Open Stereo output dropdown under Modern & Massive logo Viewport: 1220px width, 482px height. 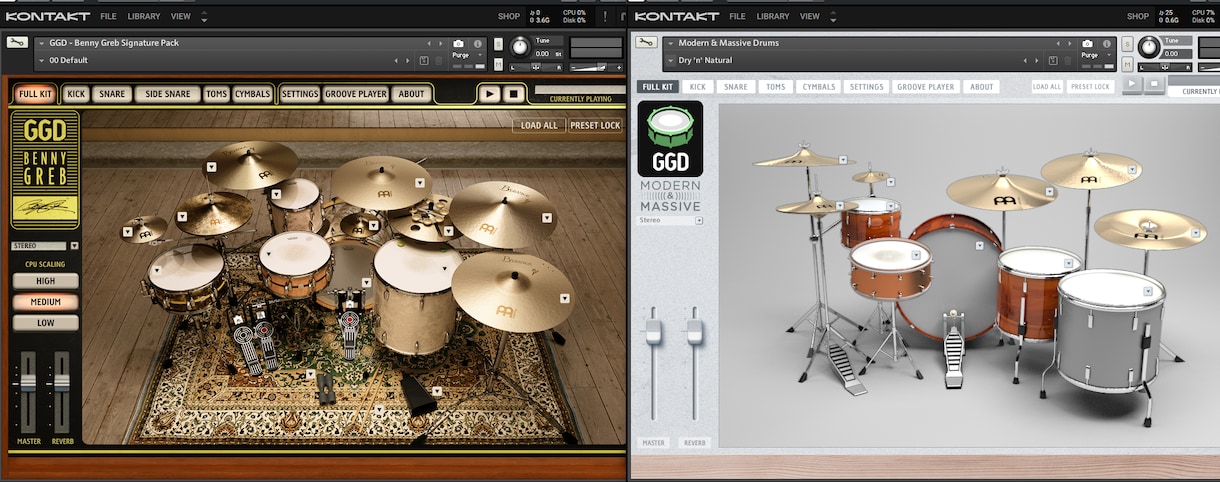699,220
